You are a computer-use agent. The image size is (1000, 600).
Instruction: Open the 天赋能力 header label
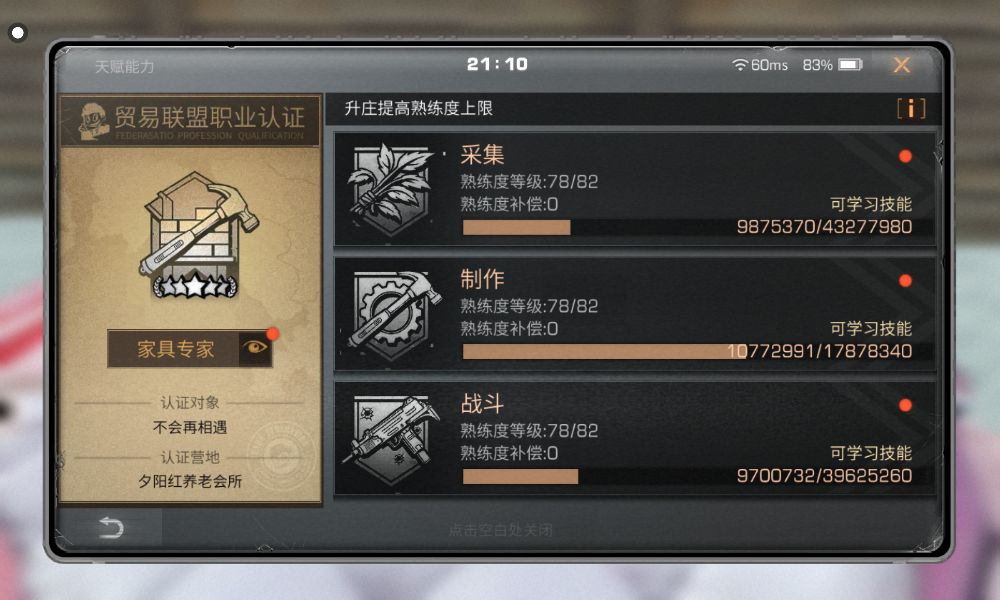tap(124, 66)
